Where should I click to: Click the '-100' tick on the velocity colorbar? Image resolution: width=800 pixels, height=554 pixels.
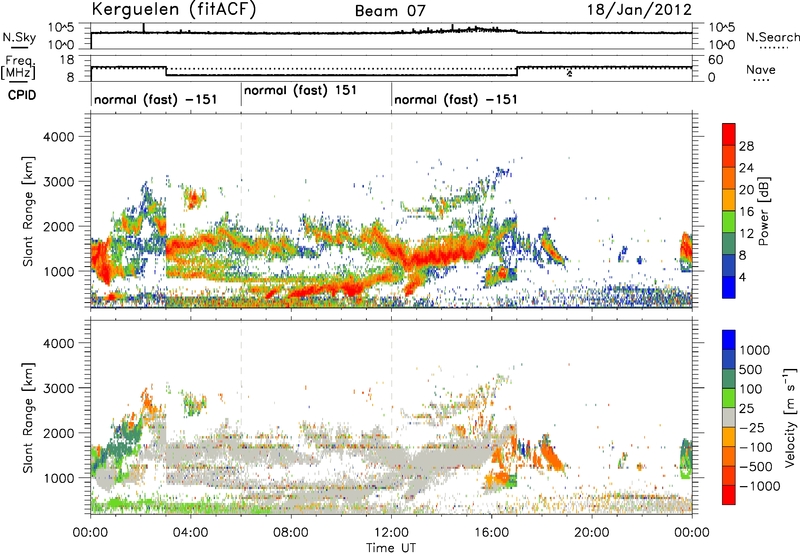(755, 447)
